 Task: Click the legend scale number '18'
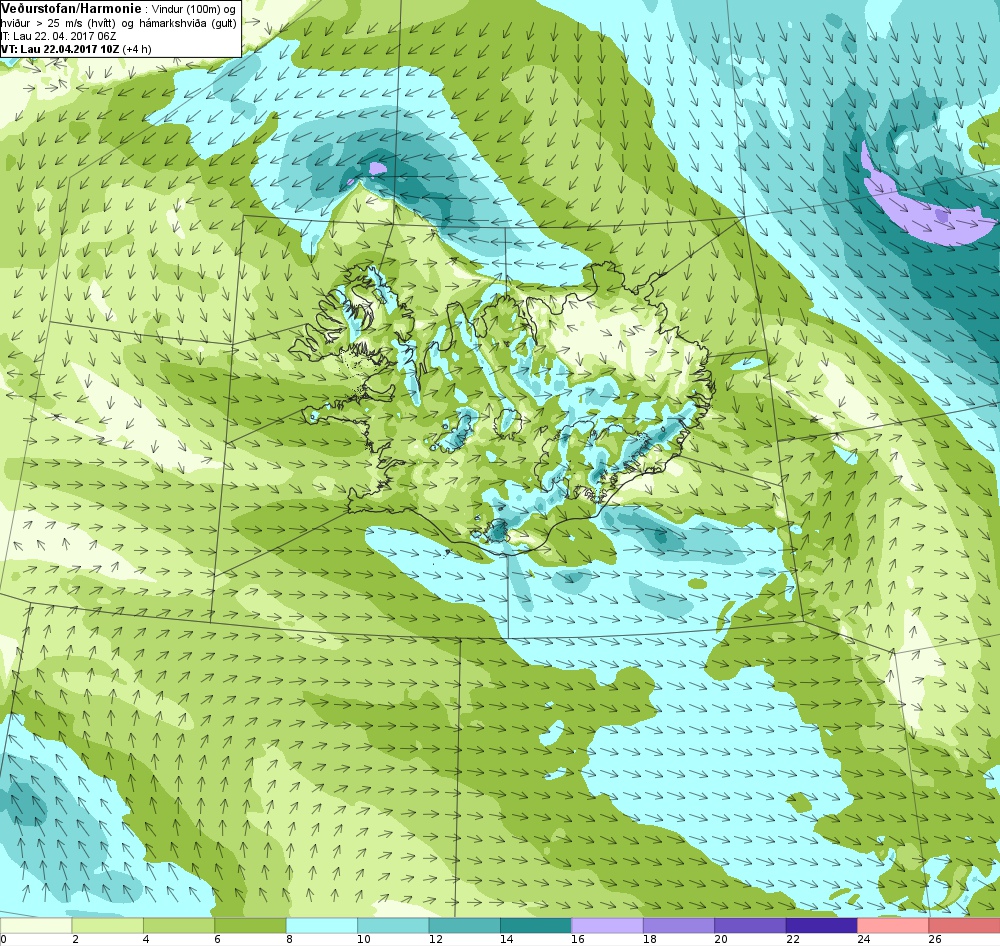(649, 939)
